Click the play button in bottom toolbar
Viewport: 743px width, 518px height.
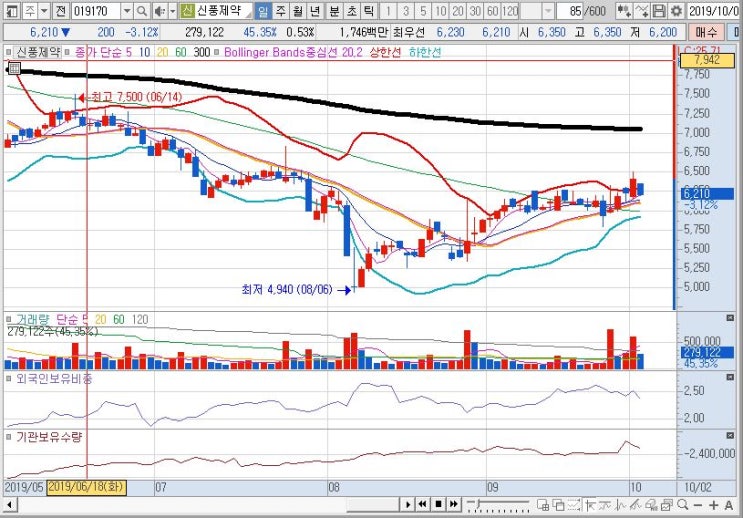(407, 504)
